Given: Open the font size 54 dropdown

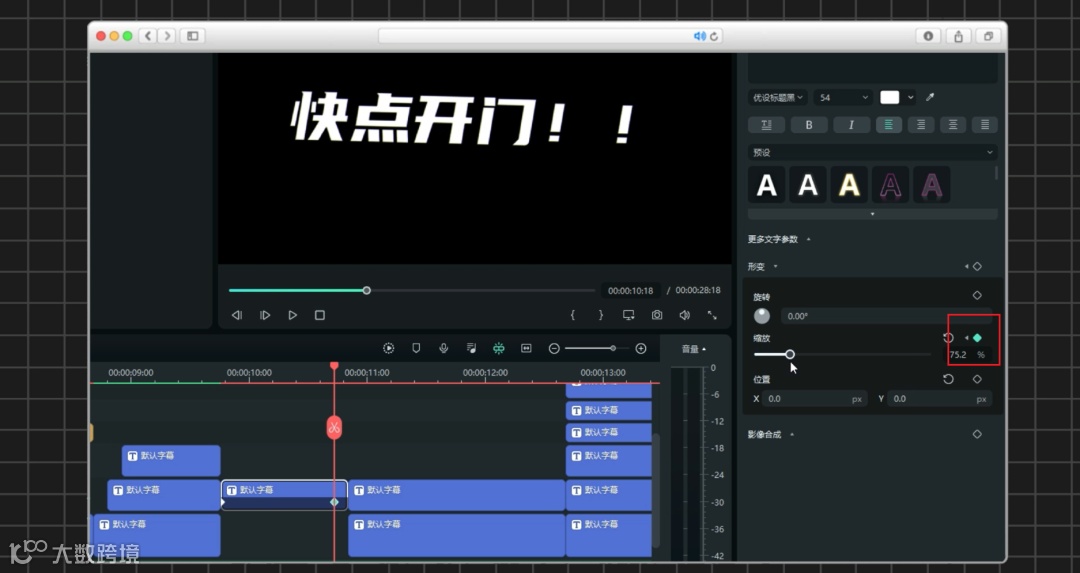Looking at the screenshot, I should coord(843,98).
